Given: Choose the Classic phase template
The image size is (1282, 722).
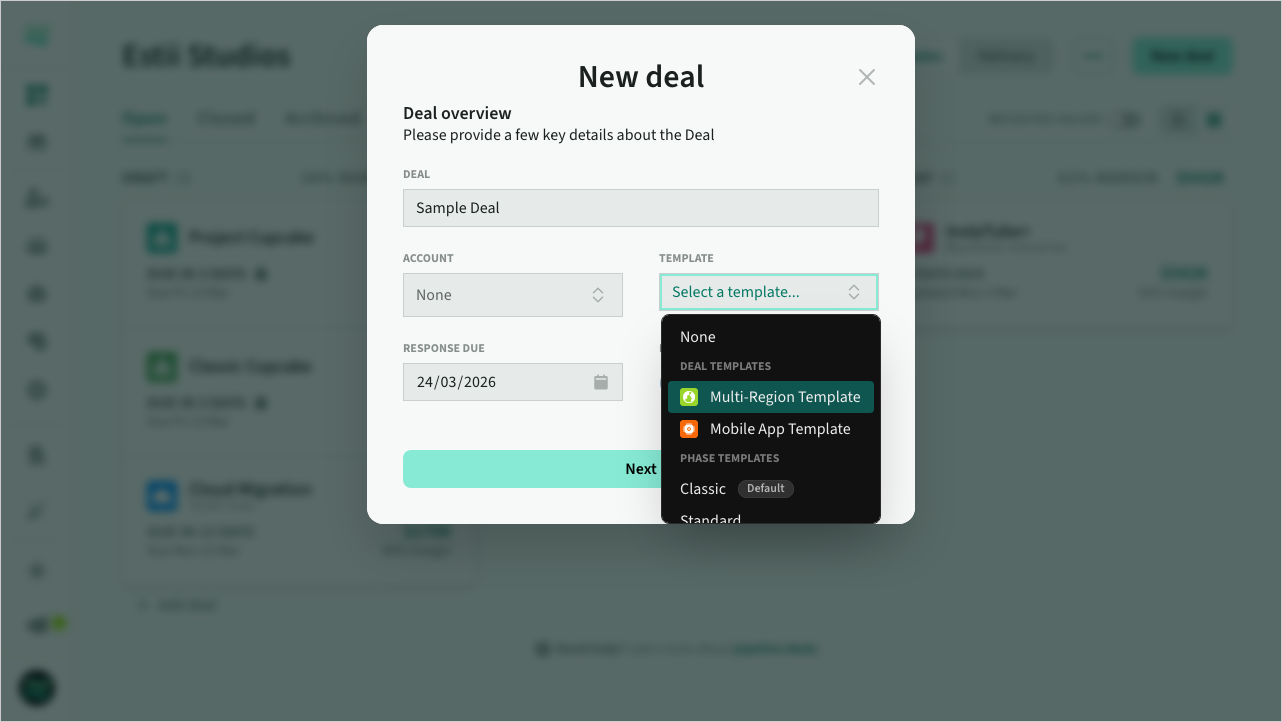Looking at the screenshot, I should pyautogui.click(x=703, y=489).
